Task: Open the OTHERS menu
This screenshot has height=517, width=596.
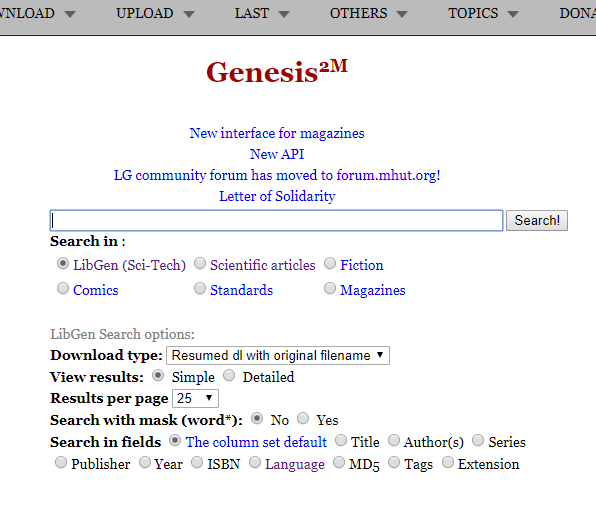Action: coord(368,14)
